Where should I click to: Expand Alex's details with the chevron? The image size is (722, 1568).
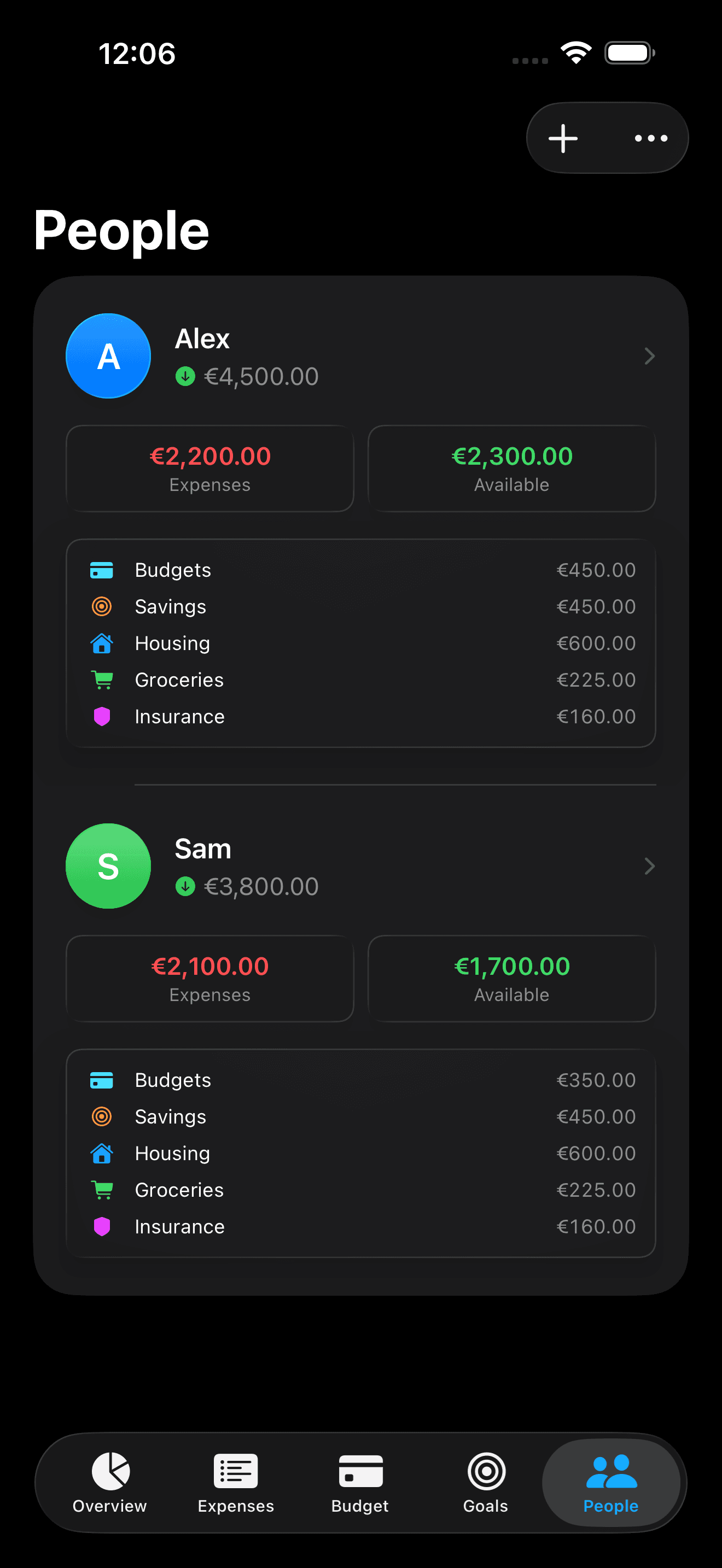pyautogui.click(x=649, y=356)
